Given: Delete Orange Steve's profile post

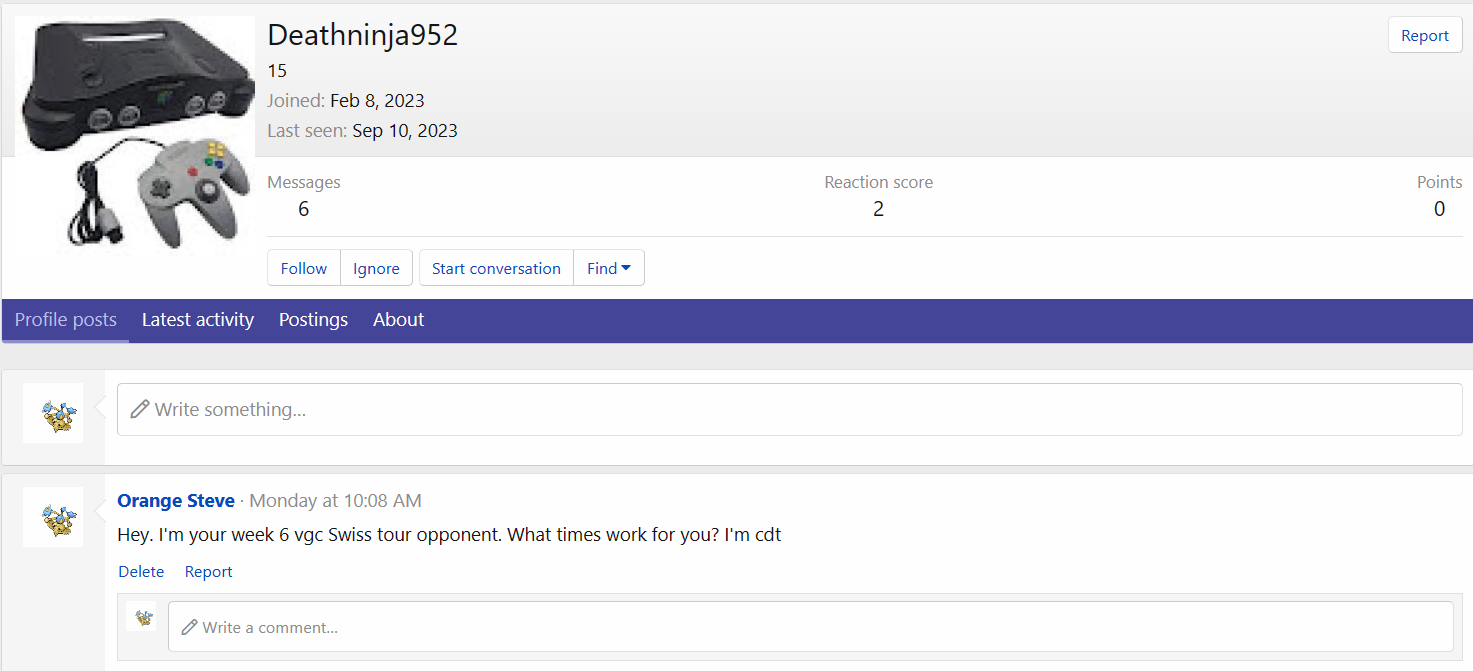Looking at the screenshot, I should pyautogui.click(x=141, y=572).
